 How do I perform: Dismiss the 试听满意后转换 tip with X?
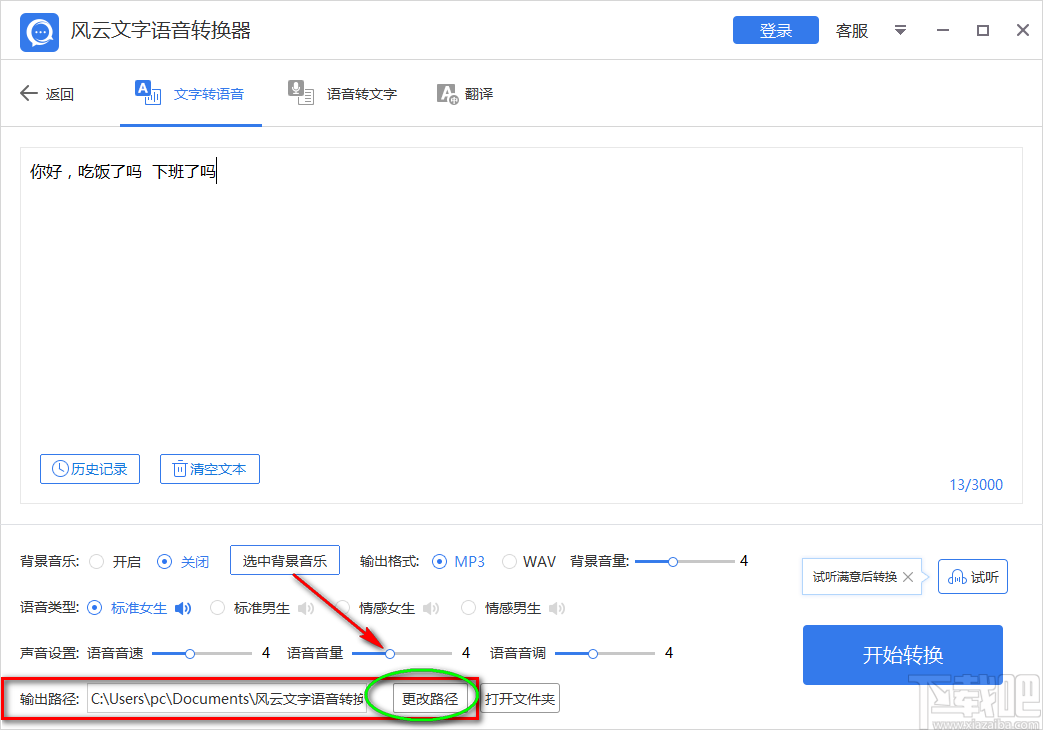[x=907, y=576]
